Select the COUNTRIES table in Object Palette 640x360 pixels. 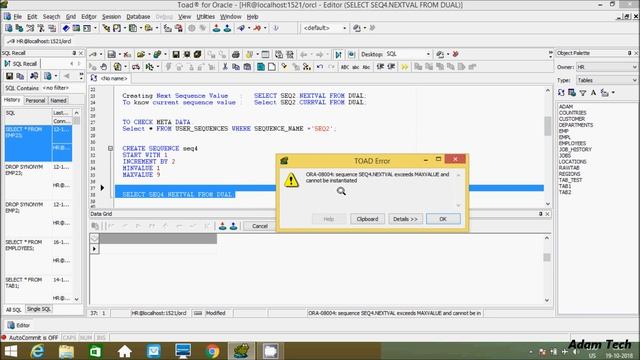coord(572,113)
